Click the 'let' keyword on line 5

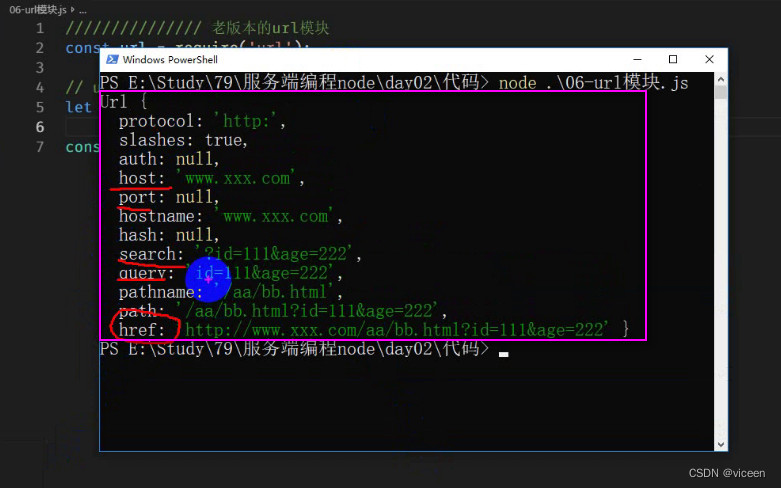pyautogui.click(x=78, y=107)
